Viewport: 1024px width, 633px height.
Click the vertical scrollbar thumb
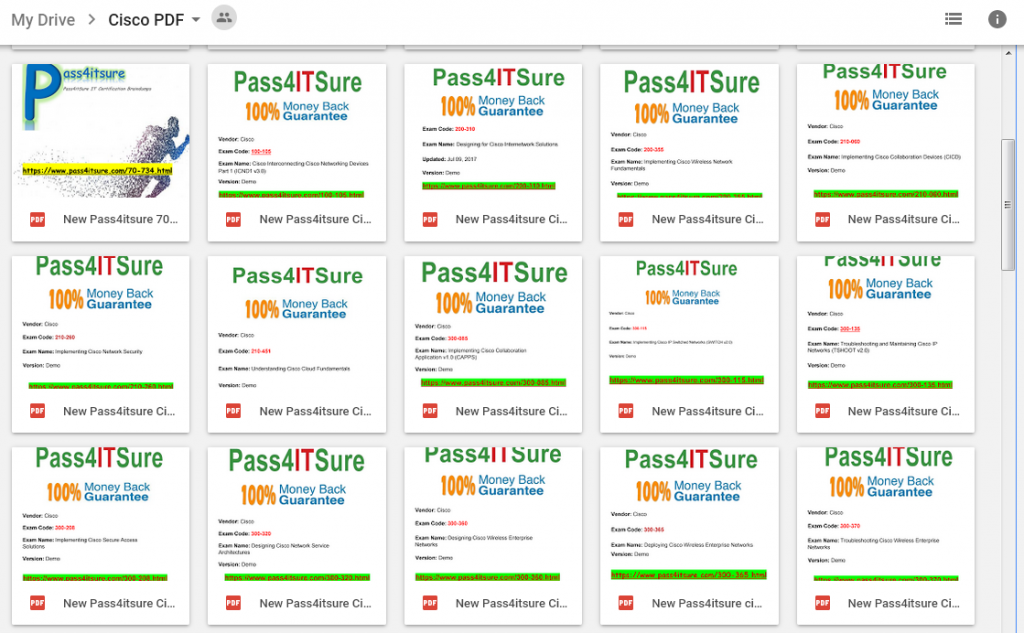[1008, 204]
